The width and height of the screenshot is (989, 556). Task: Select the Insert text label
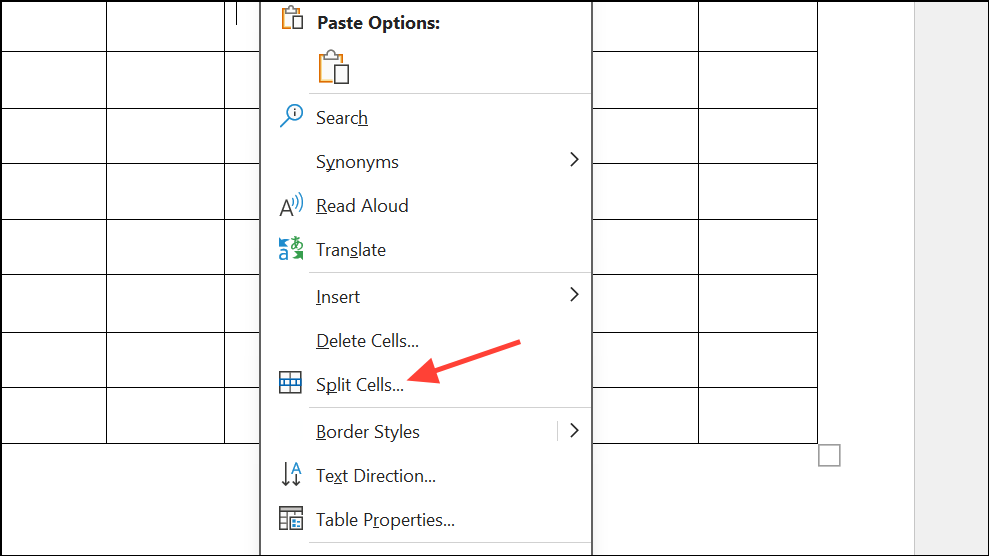click(x=338, y=297)
